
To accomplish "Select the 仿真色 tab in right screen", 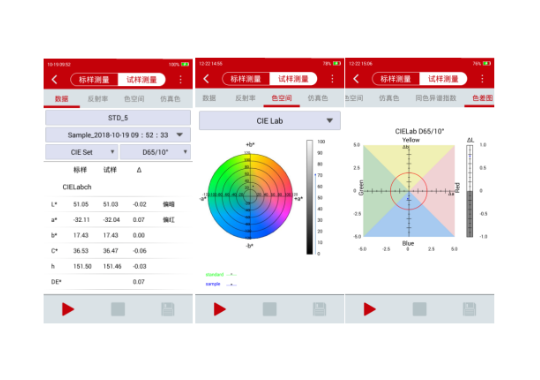I will [x=389, y=98].
